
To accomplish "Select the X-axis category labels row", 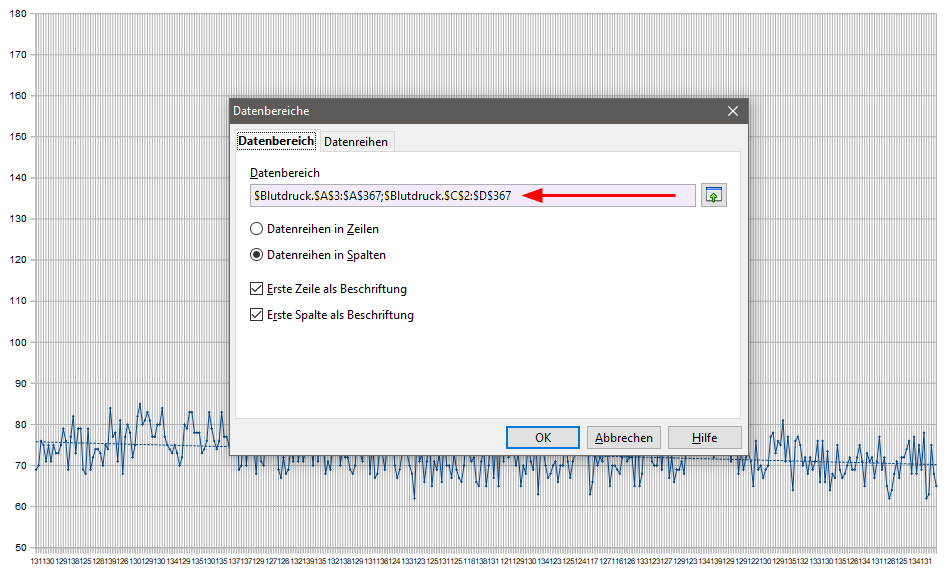I will tap(485, 563).
